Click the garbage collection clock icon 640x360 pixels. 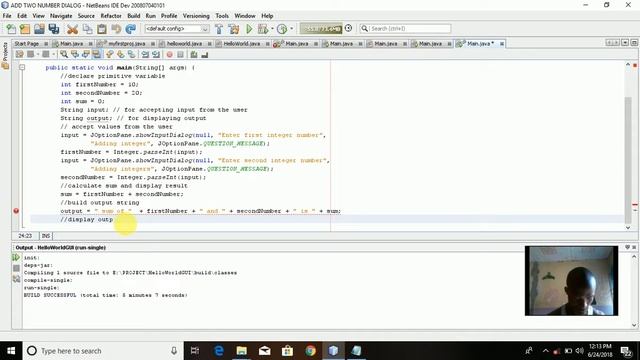click(348, 28)
